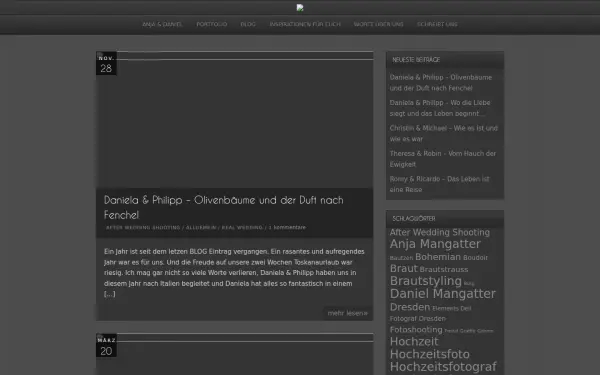Select the 'Brautstrauss' tag
Viewport: 600px width, 375px height.
pos(444,269)
